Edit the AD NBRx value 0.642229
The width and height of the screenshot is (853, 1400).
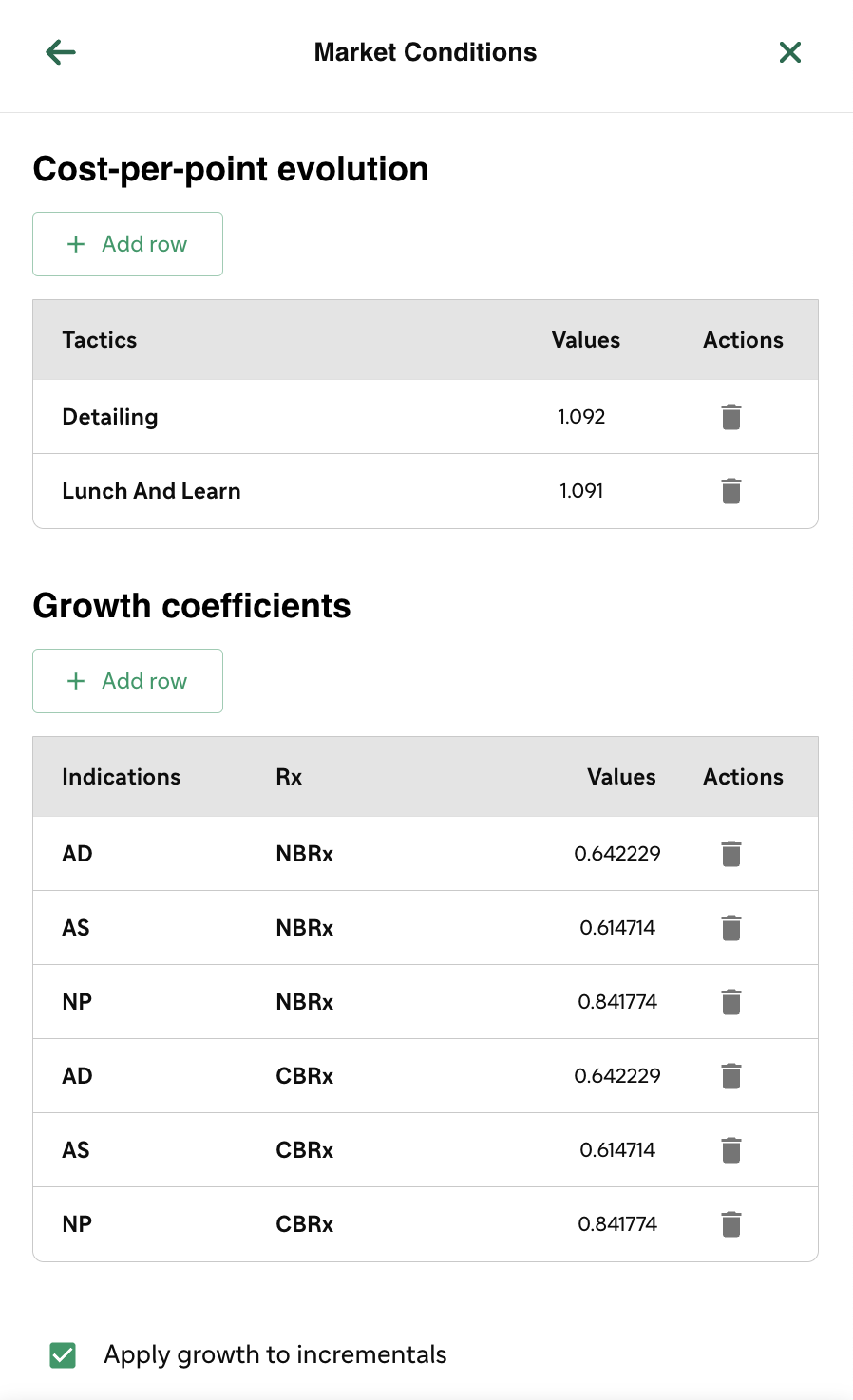coord(617,854)
